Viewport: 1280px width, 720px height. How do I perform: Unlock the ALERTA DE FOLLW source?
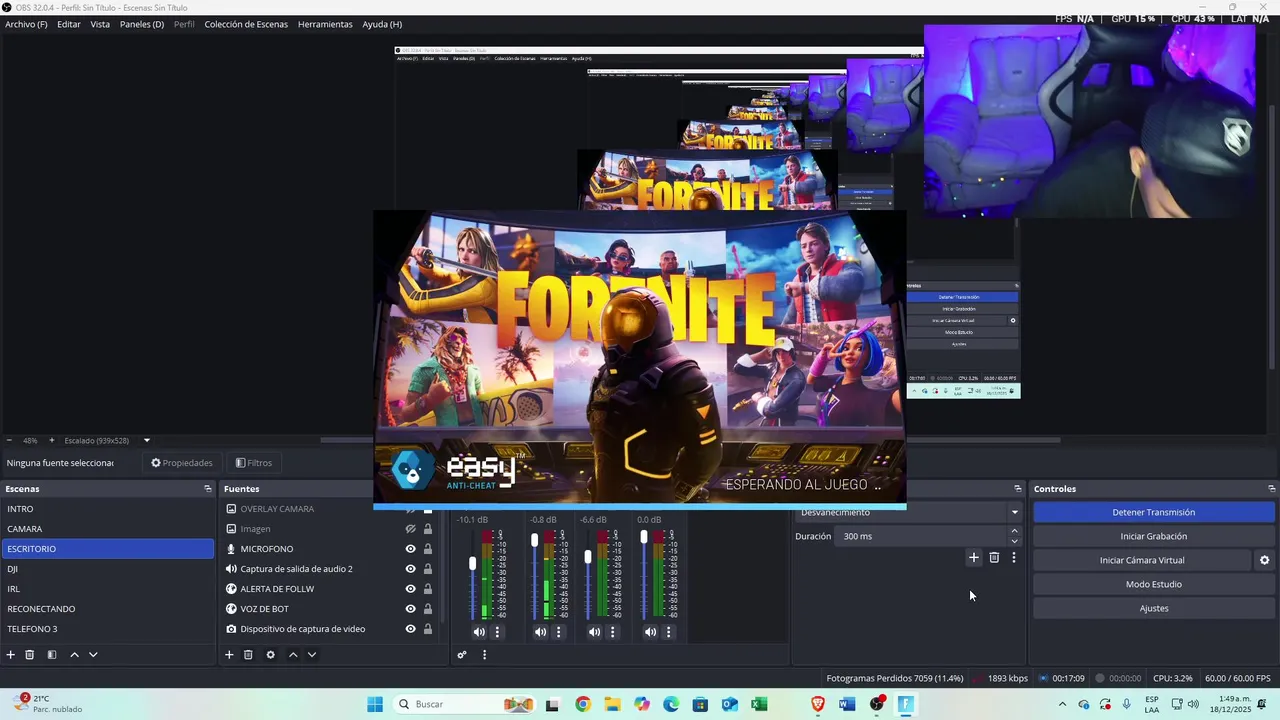click(x=428, y=589)
